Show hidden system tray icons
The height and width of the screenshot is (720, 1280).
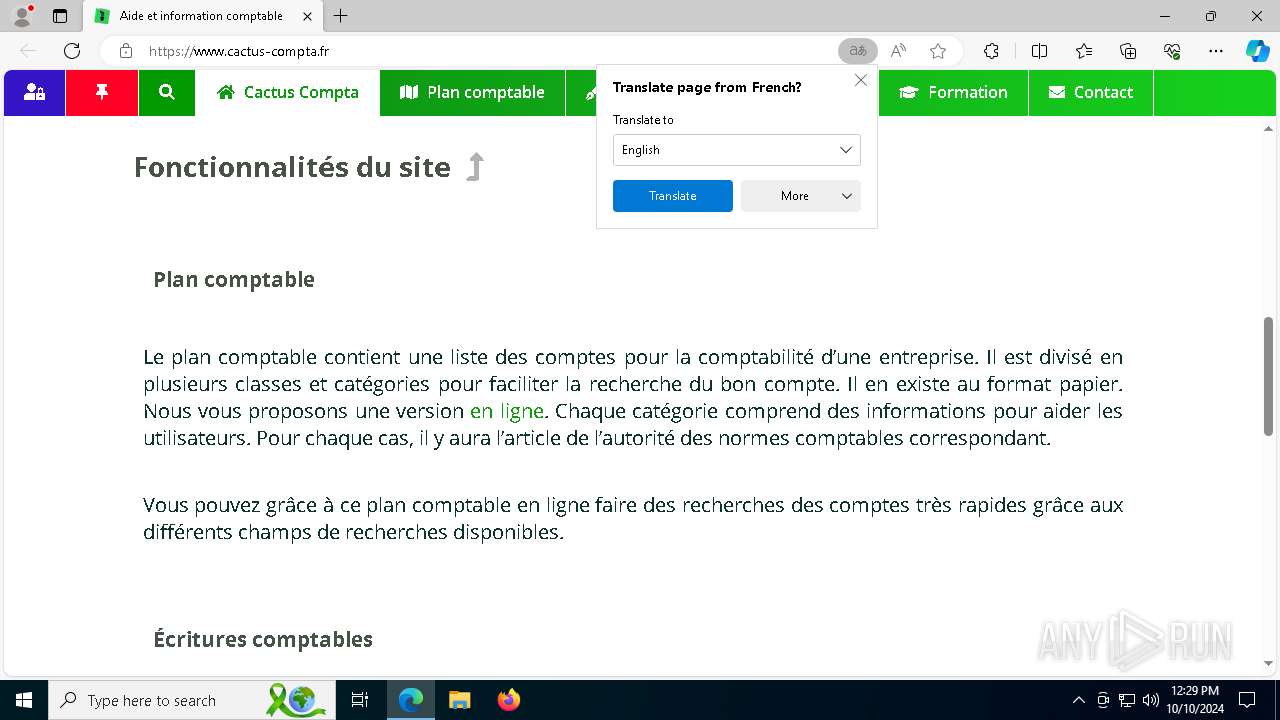coord(1078,700)
